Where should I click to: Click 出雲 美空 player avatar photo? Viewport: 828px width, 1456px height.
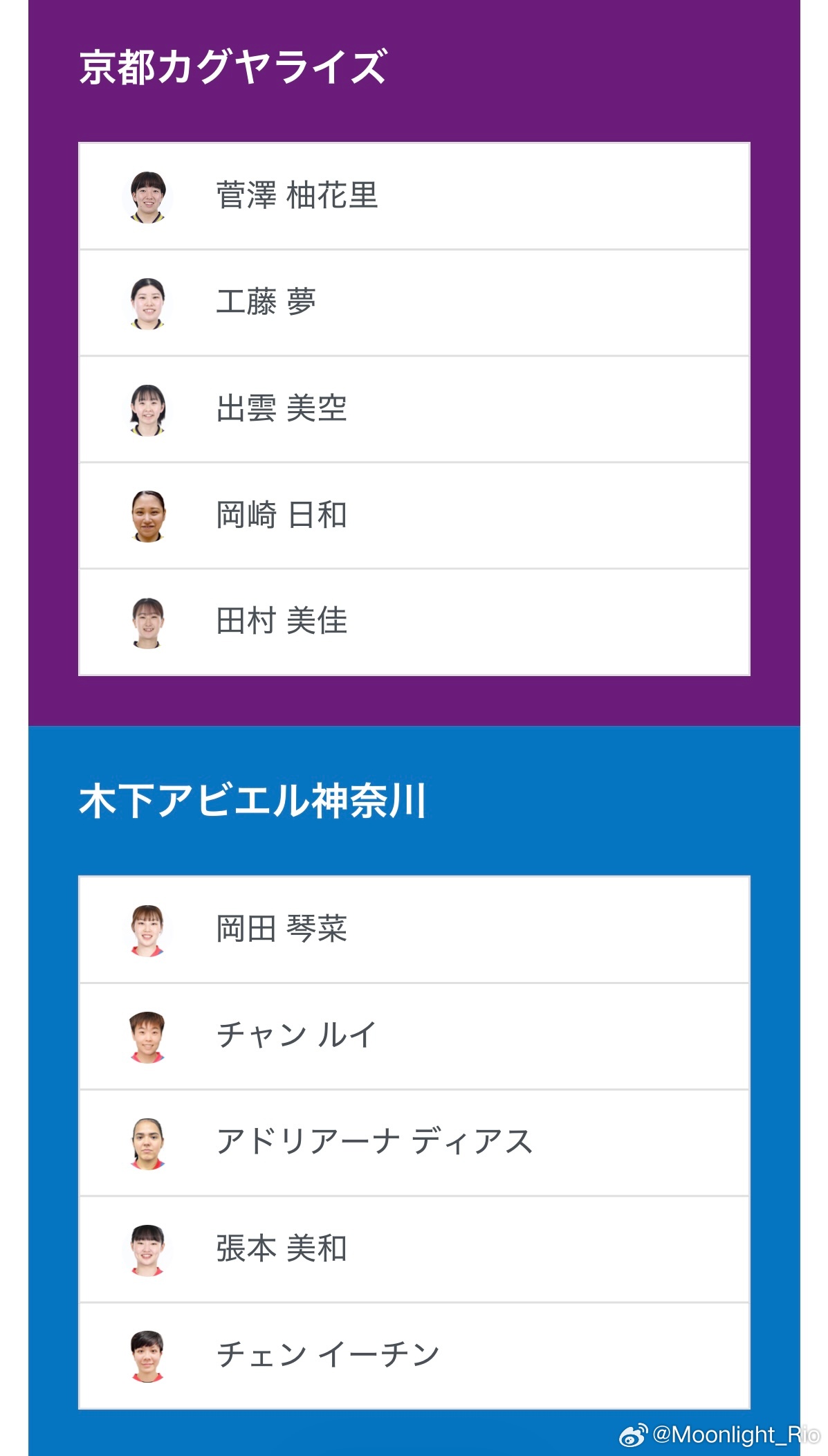(x=148, y=410)
